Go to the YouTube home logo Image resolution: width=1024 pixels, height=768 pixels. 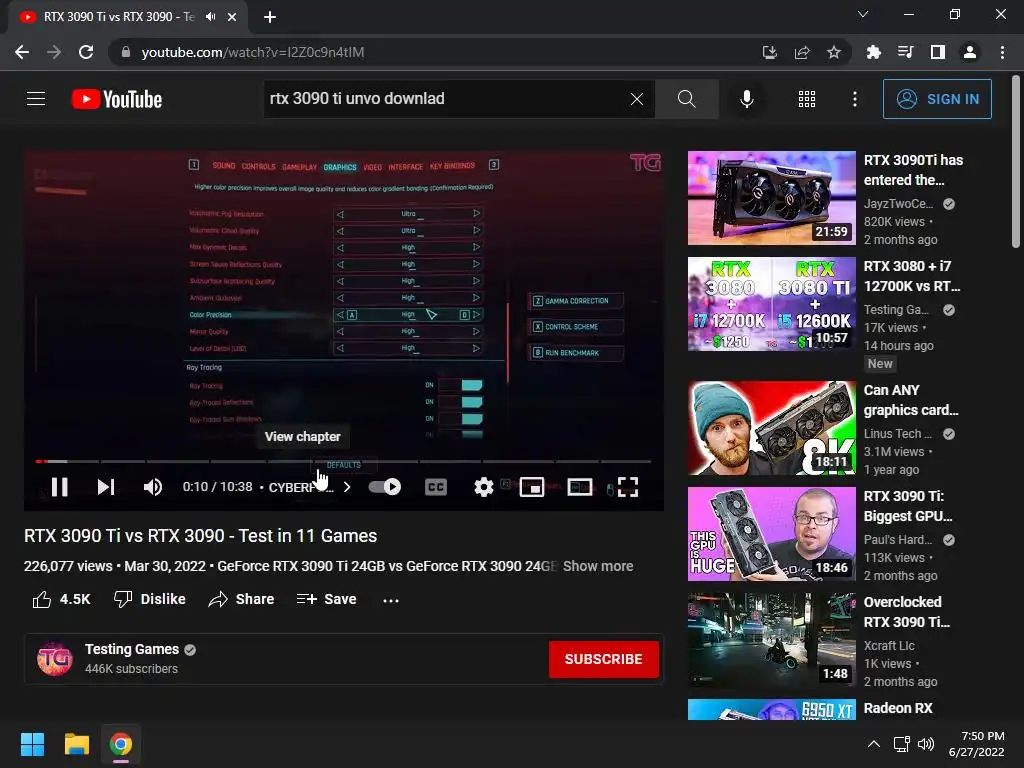(x=117, y=99)
